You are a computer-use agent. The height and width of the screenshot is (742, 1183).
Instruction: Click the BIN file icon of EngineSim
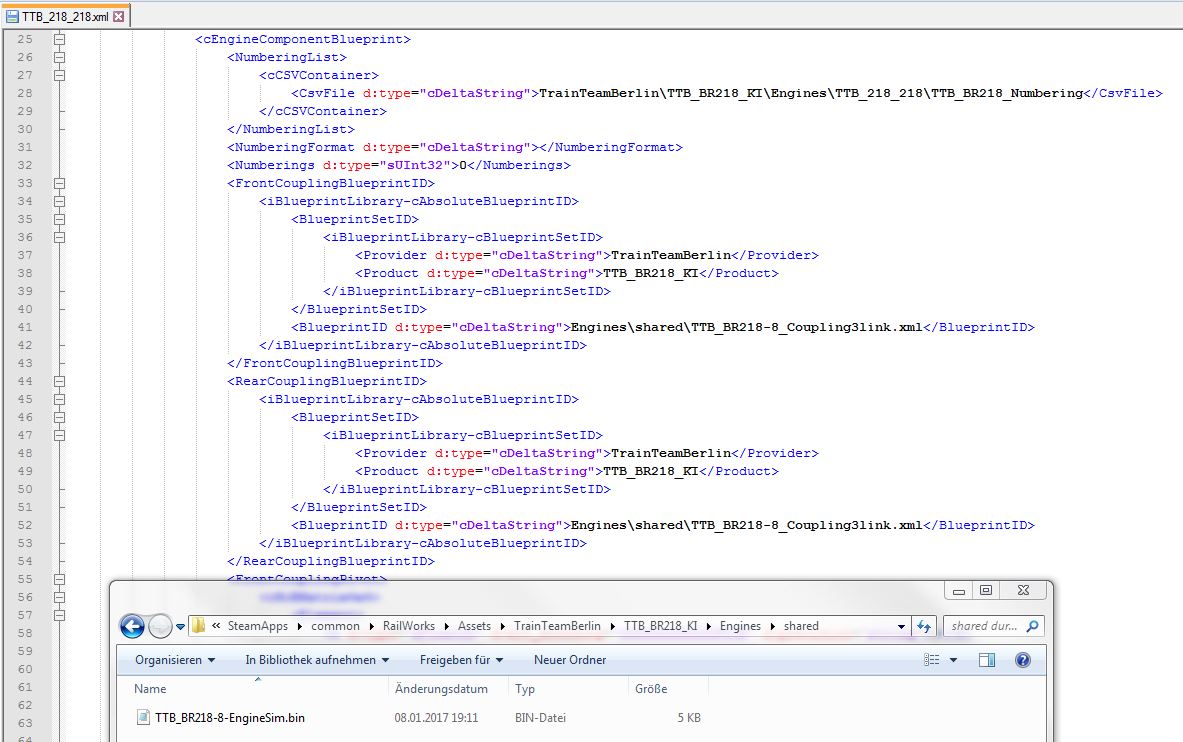coord(143,717)
